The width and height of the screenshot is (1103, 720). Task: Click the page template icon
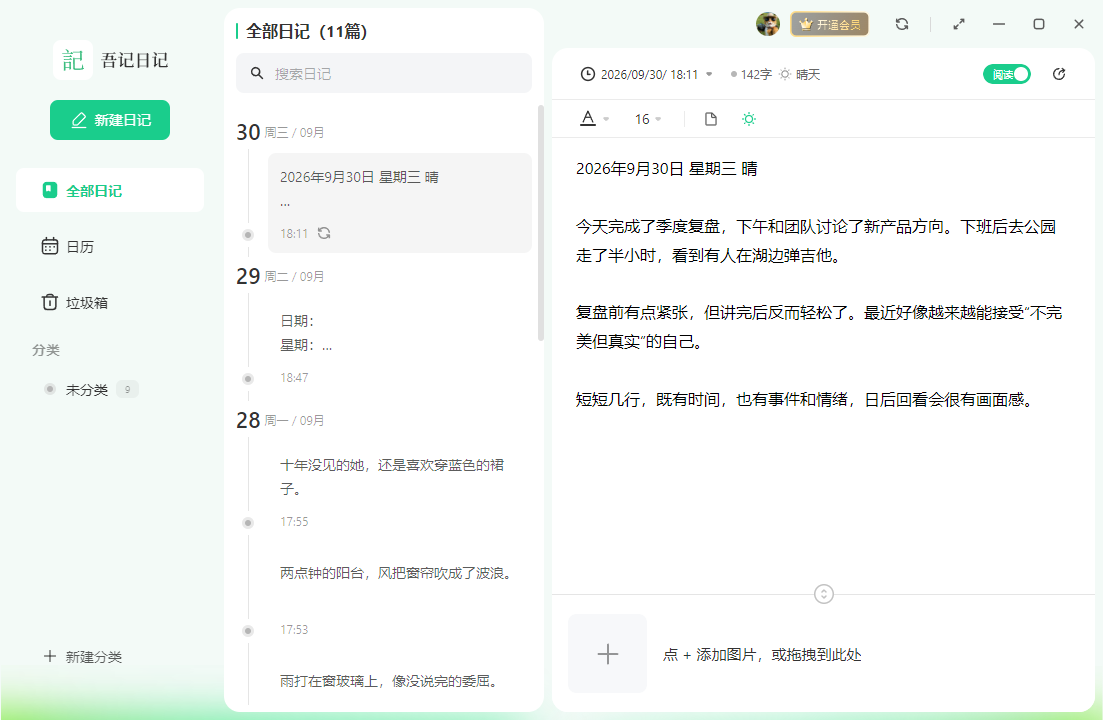coord(710,119)
